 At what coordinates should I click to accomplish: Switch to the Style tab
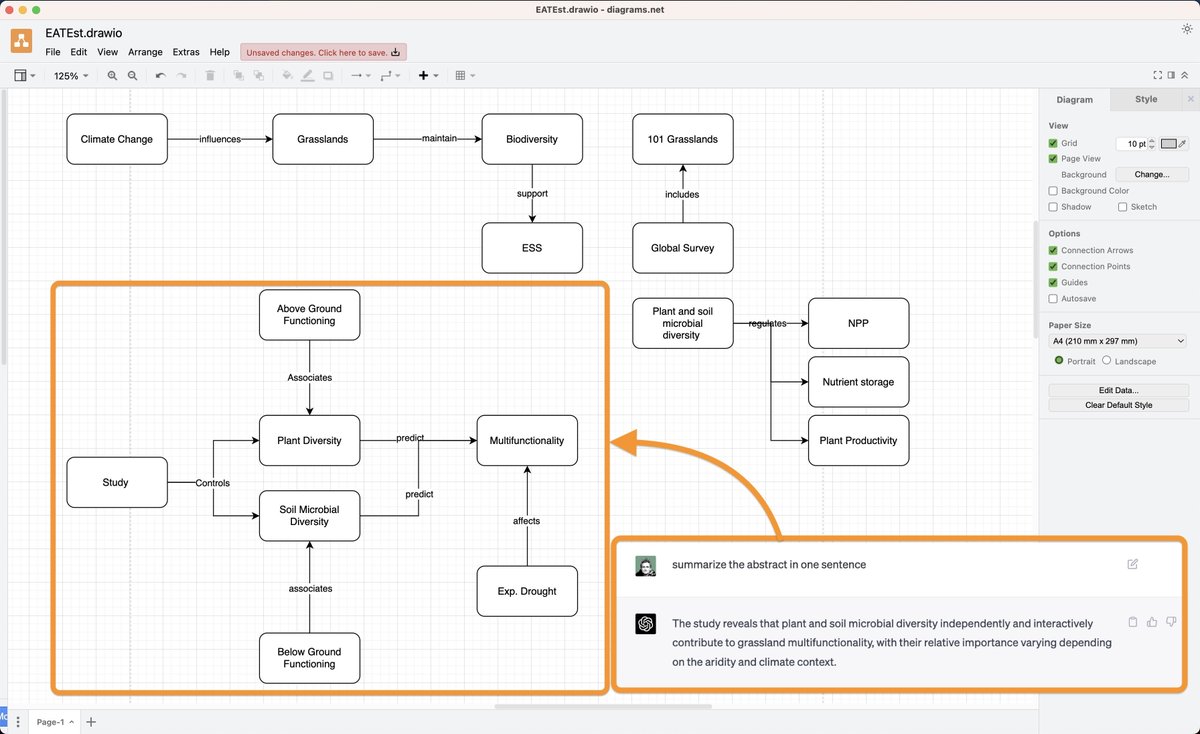coord(1146,99)
